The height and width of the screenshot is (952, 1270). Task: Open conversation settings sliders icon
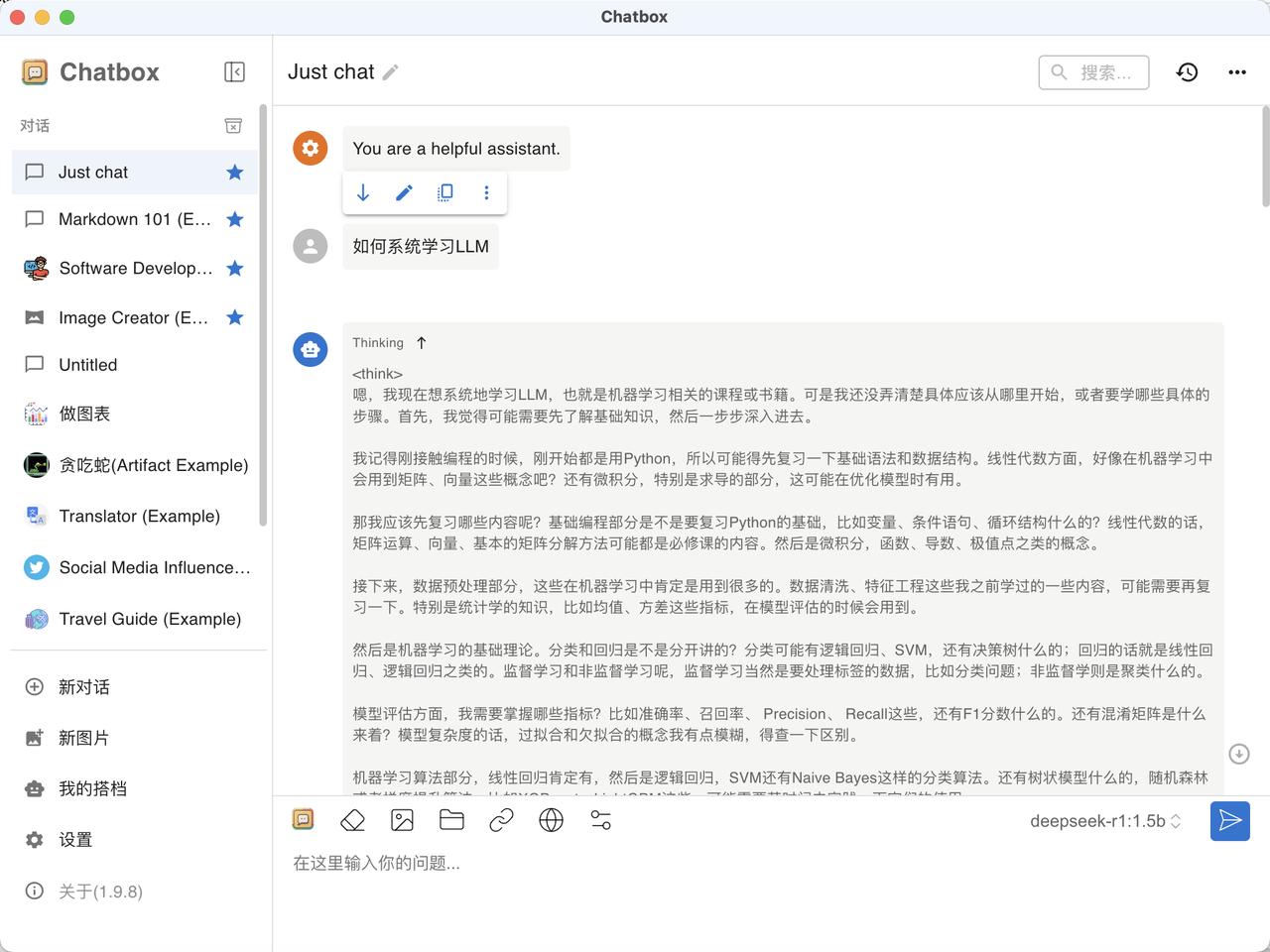coord(600,820)
